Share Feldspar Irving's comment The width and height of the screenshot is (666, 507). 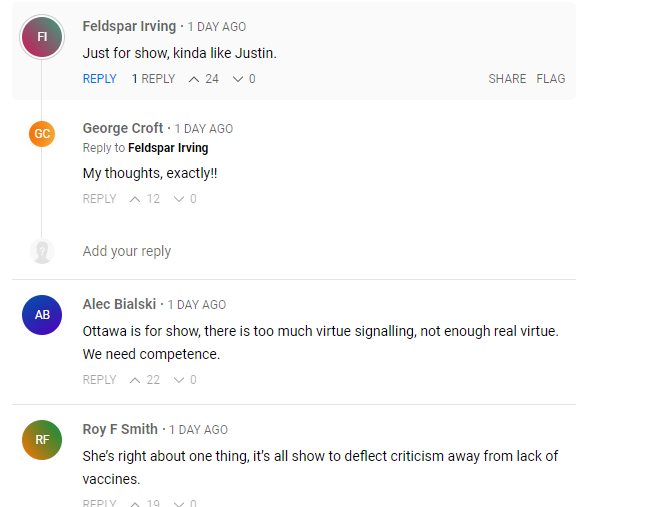(x=507, y=79)
